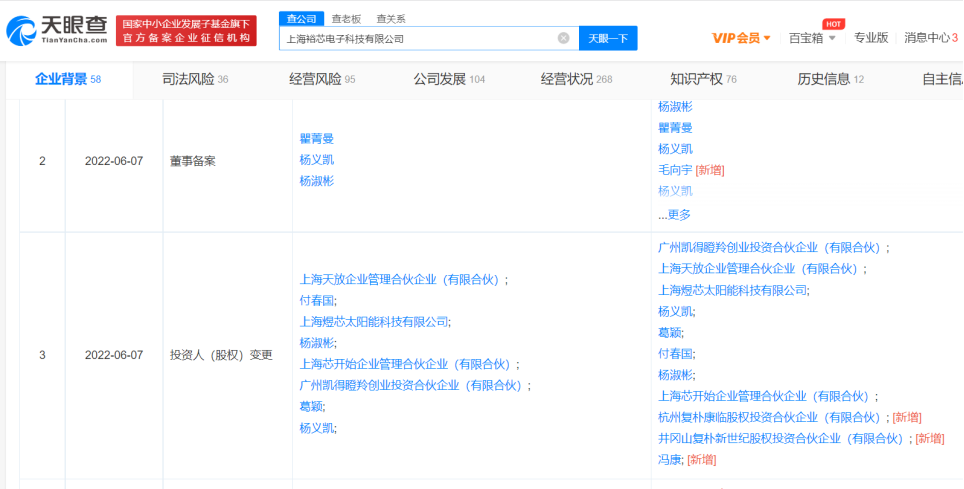Open 葛颖 in 投资人变更 left column
964x489 pixels.
(x=310, y=407)
